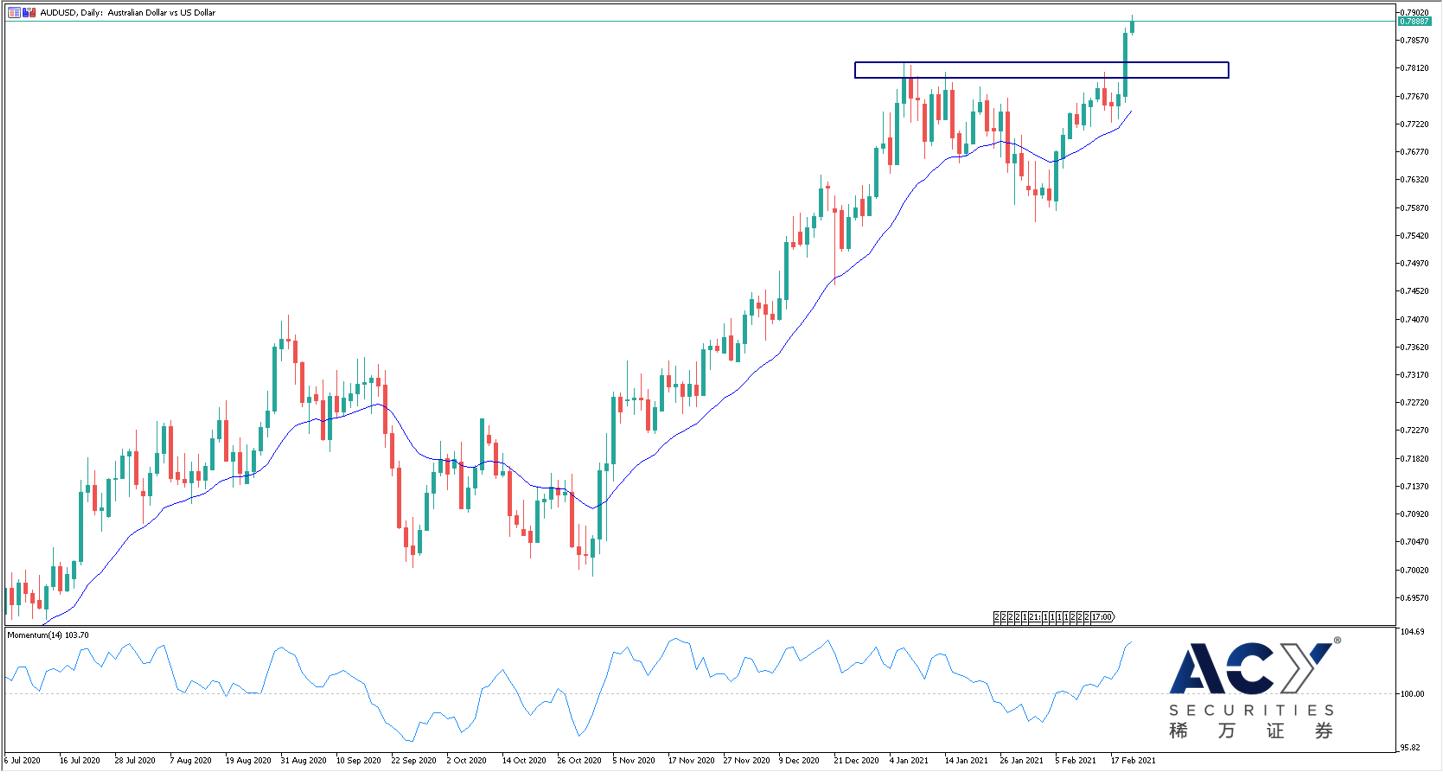Viewport: 1443px width, 776px height.
Task: Click the 21 Dec 2020 date label
Action: (x=857, y=760)
